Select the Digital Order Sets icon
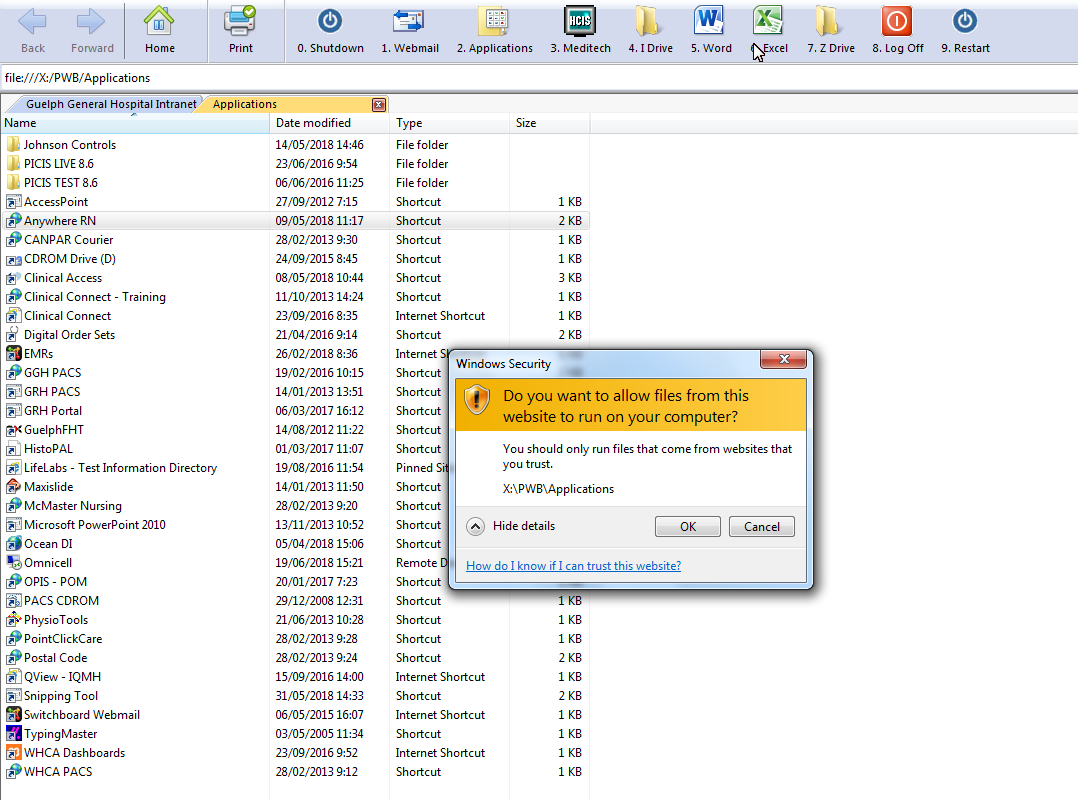Image resolution: width=1078 pixels, height=800 pixels. click(x=13, y=335)
